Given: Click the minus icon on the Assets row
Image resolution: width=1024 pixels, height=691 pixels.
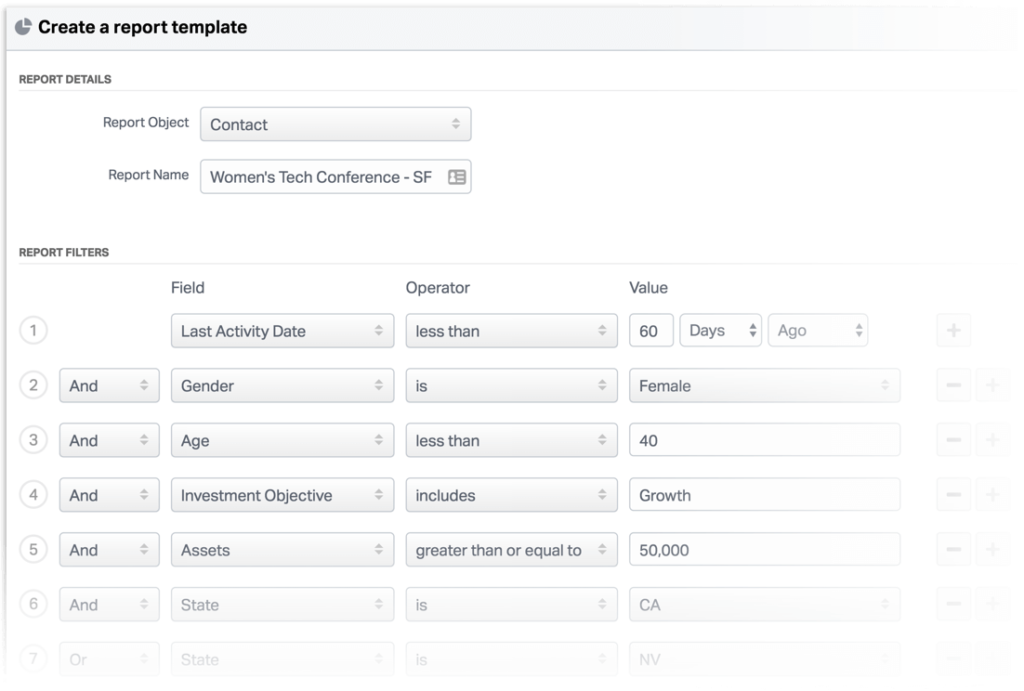Looking at the screenshot, I should [x=953, y=550].
